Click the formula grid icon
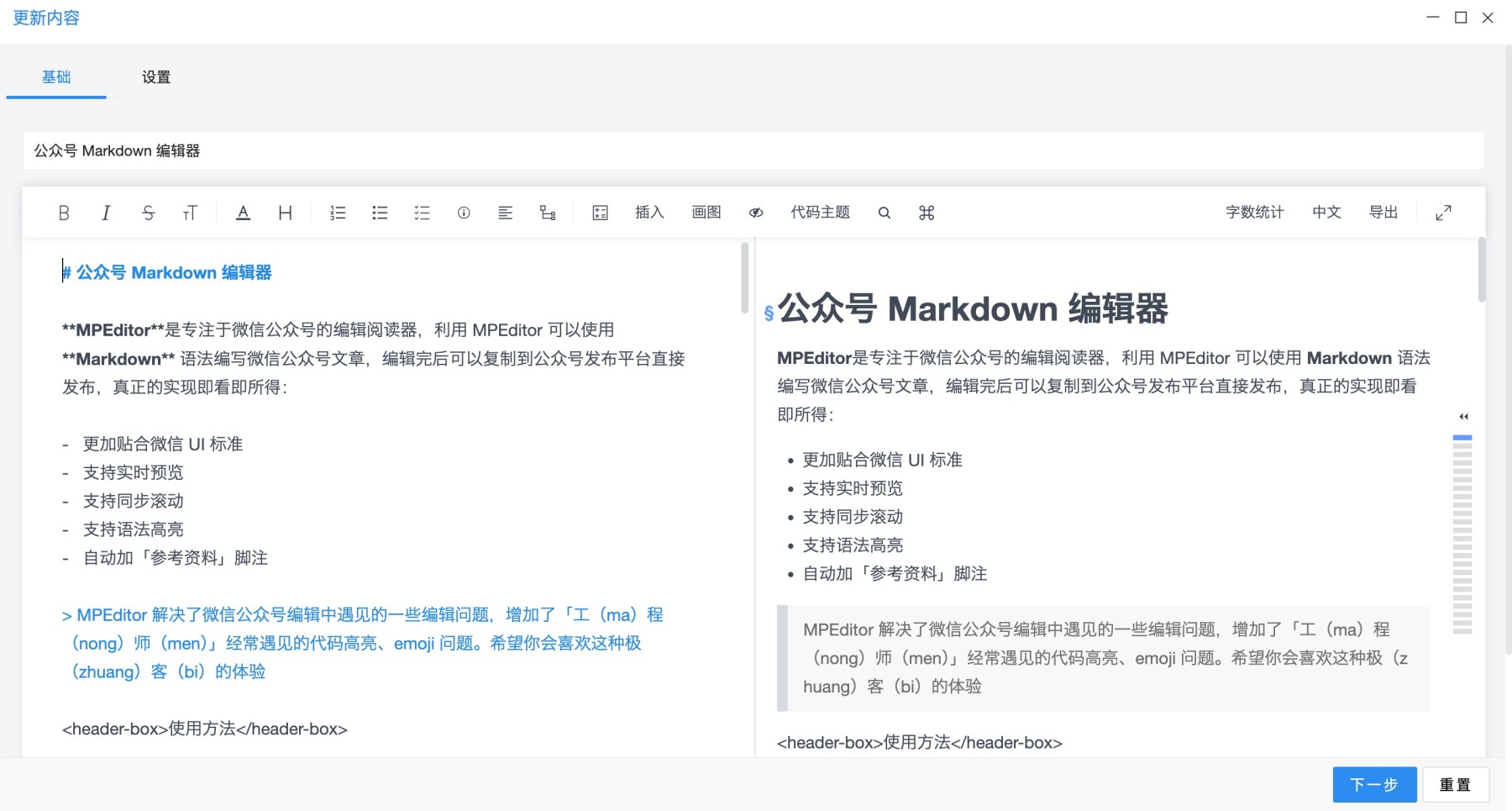 pyautogui.click(x=600, y=213)
